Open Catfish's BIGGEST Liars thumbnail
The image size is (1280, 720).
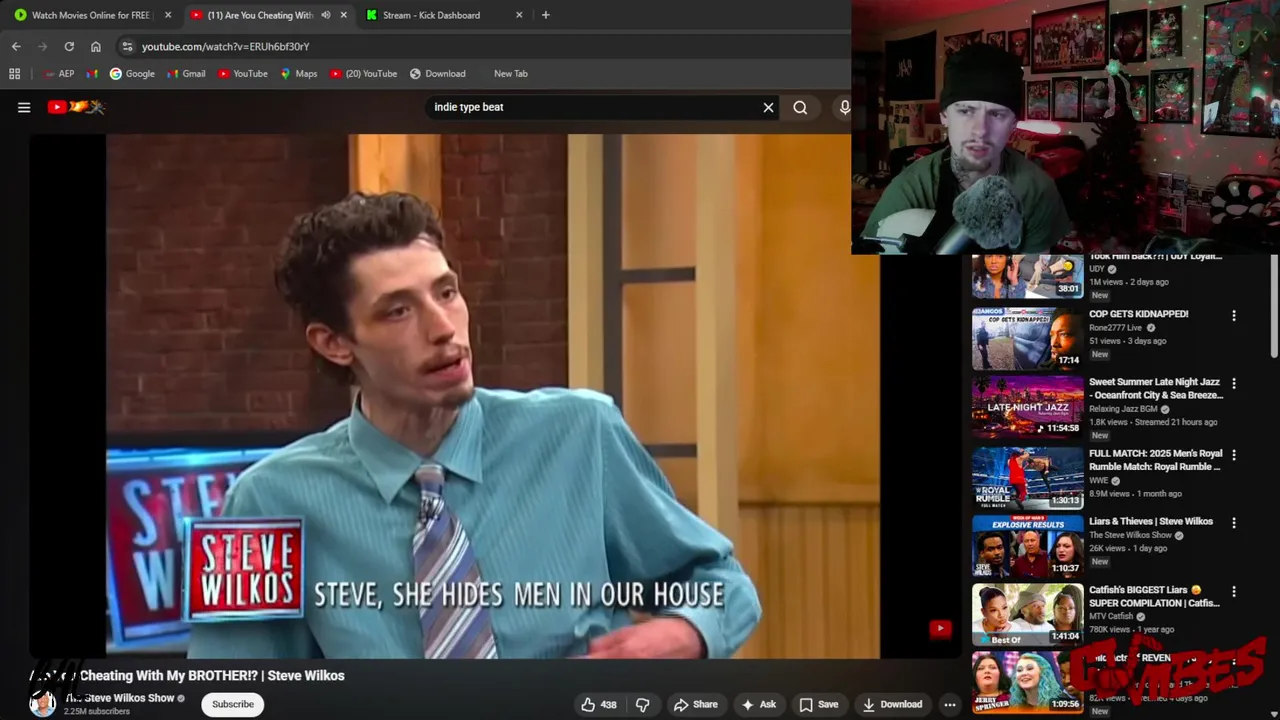pyautogui.click(x=1028, y=615)
